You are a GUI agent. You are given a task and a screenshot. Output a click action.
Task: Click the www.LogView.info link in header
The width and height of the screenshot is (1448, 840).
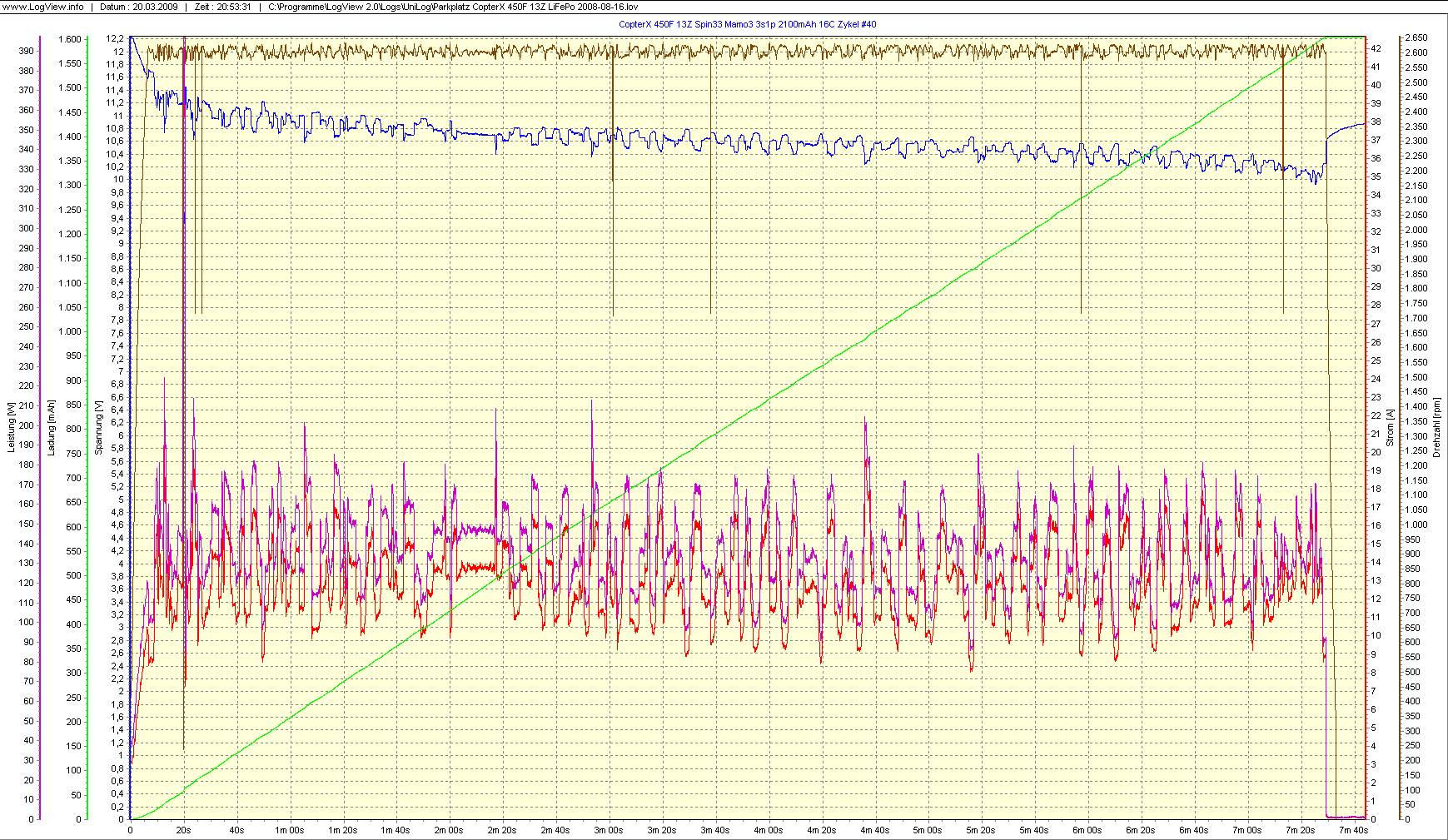[x=42, y=7]
